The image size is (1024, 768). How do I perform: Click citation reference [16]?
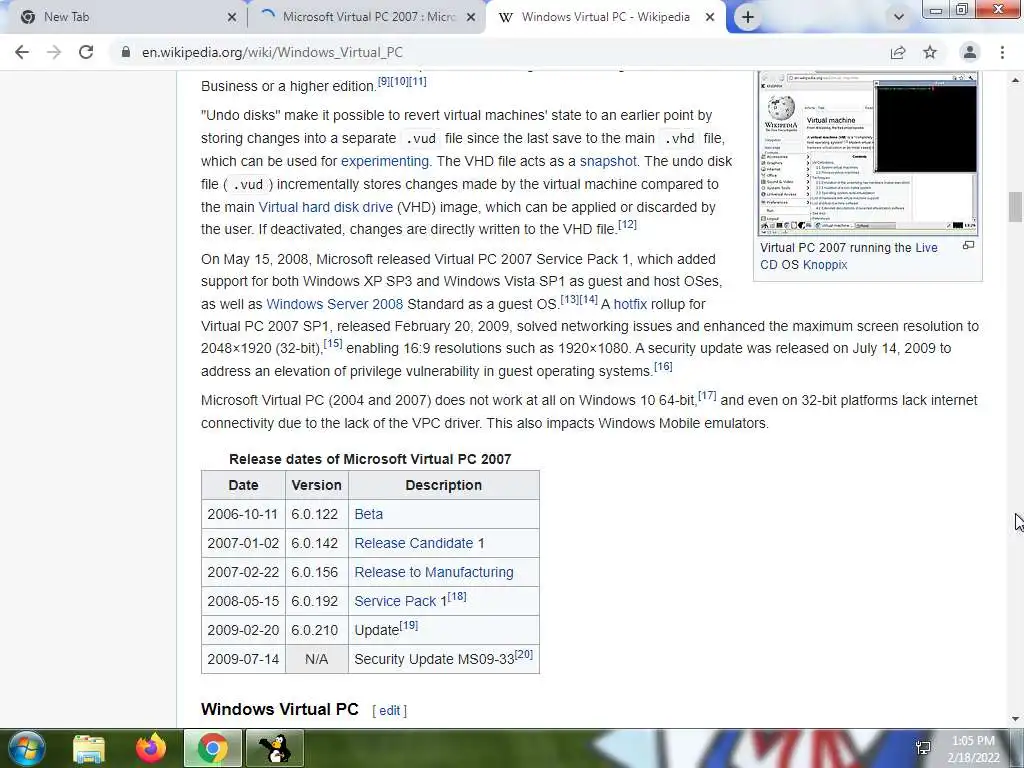[663, 366]
